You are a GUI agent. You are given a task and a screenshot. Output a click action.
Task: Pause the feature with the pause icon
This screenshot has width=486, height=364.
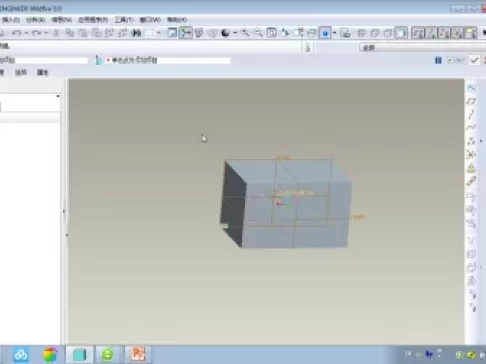click(438, 60)
